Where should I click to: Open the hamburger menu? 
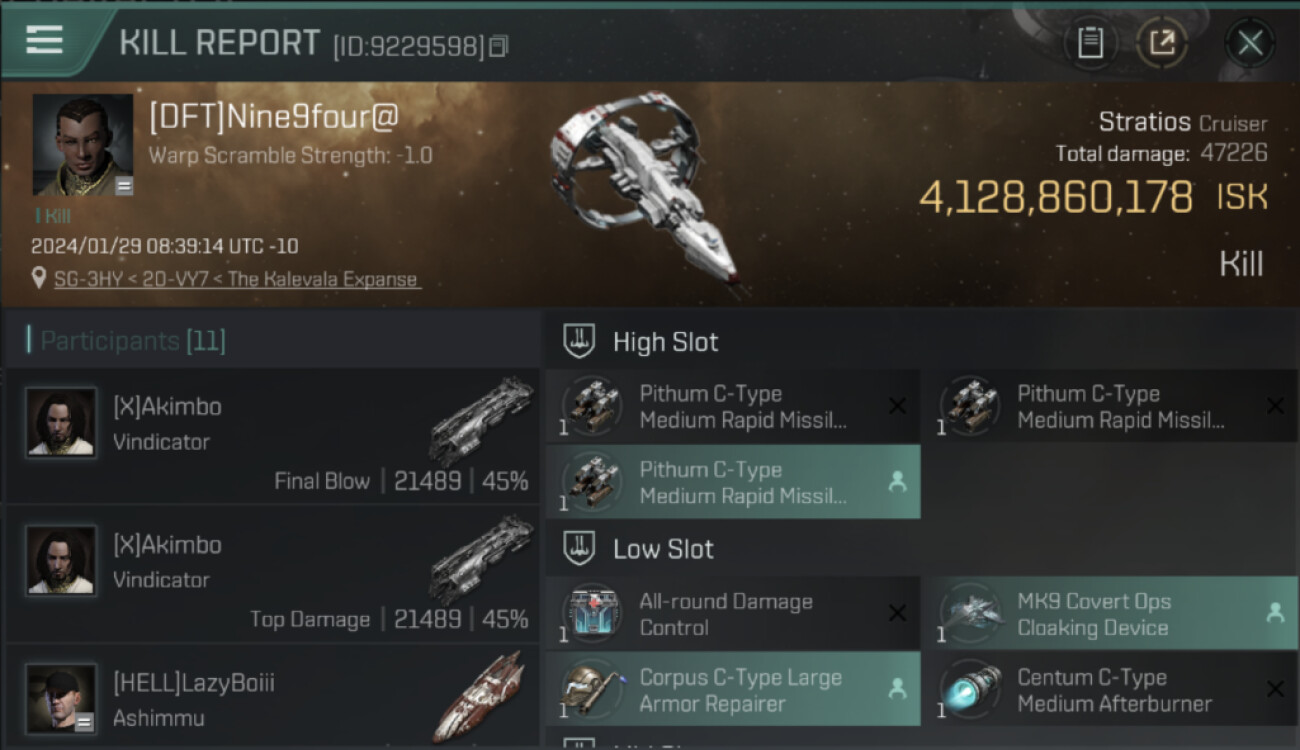45,40
